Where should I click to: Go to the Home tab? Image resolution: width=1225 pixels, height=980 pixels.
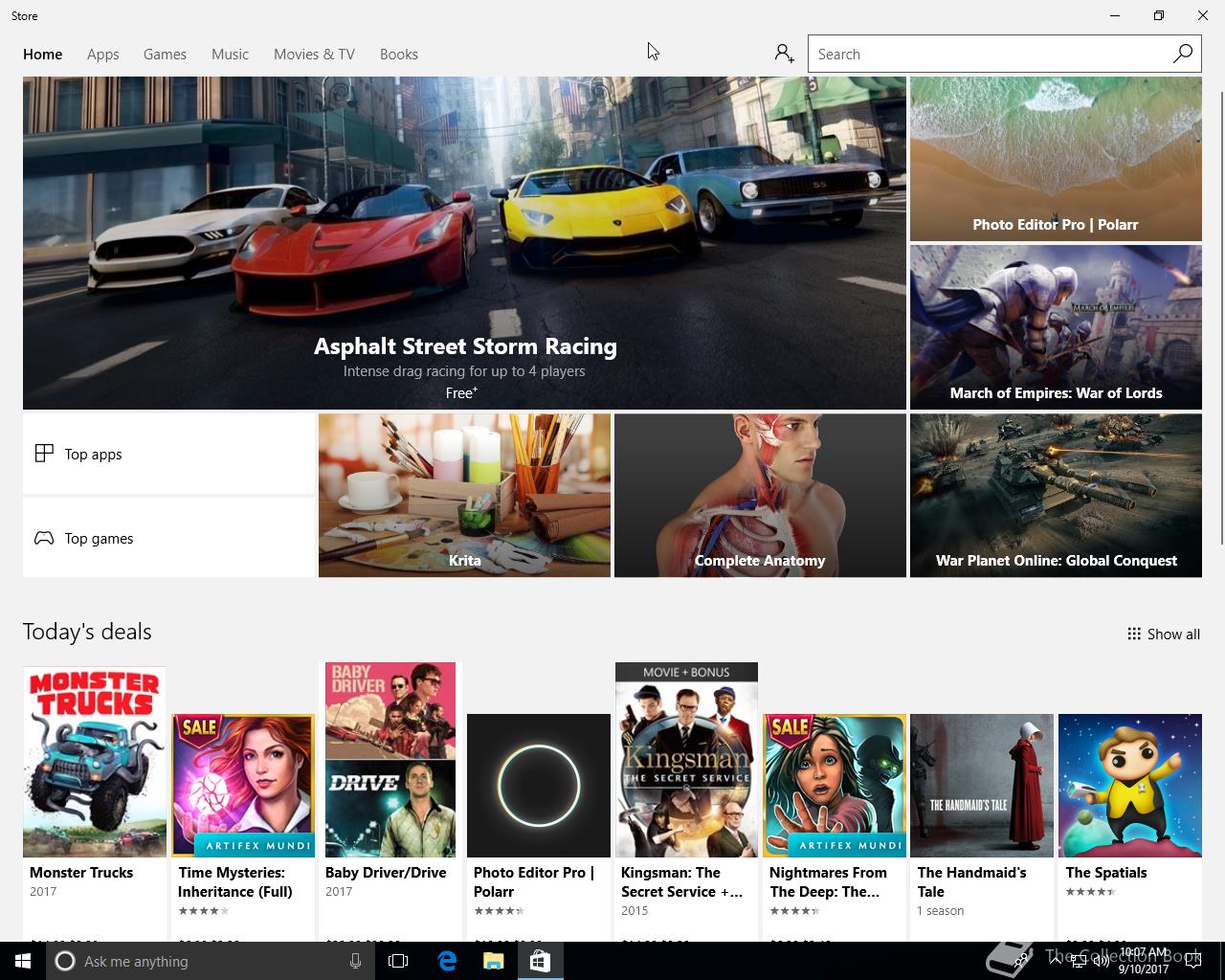coord(43,55)
